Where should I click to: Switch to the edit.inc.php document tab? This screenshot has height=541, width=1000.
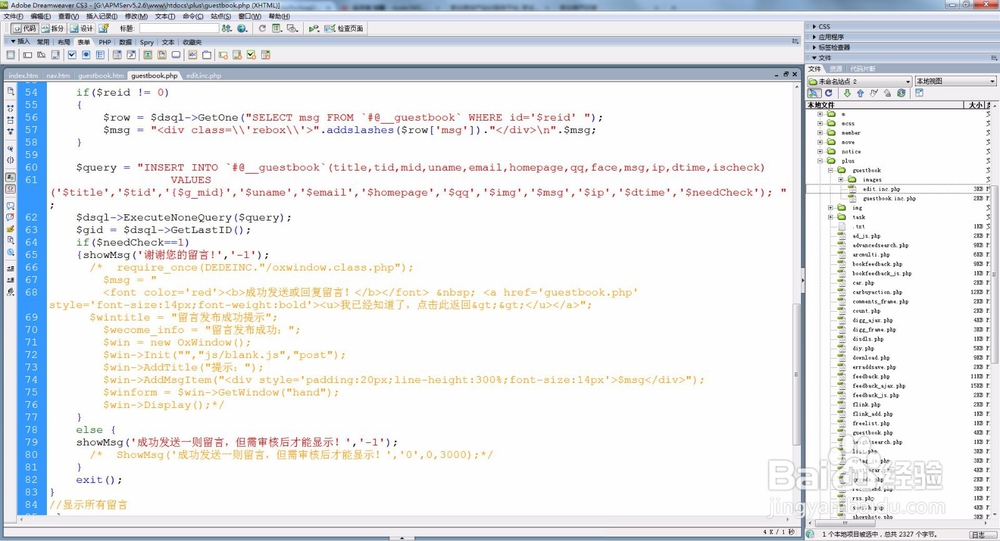click(203, 75)
